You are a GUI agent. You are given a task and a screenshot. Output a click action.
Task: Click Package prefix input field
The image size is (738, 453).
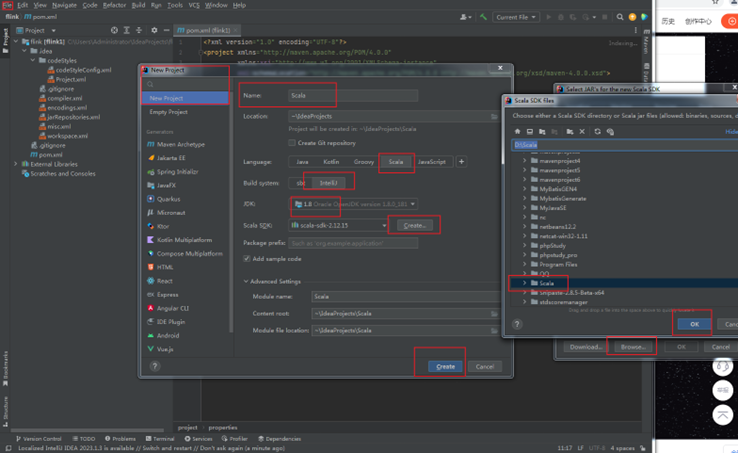click(353, 243)
